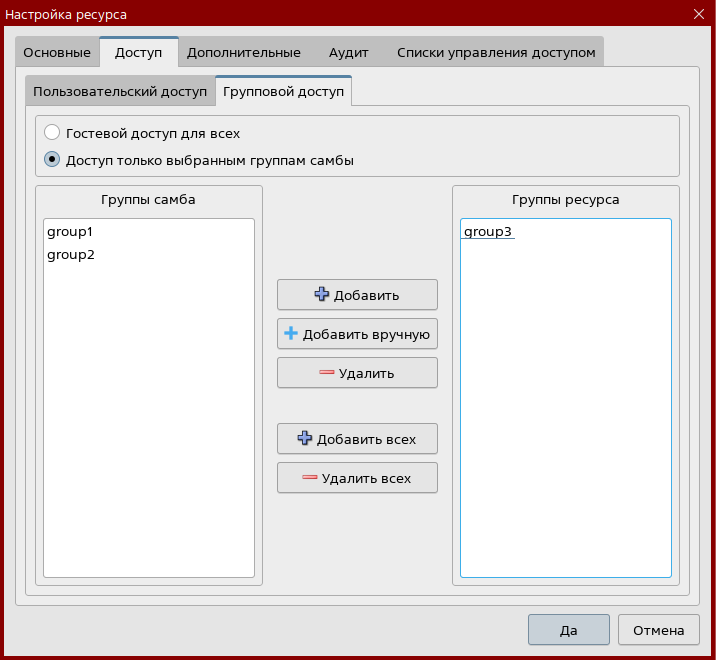
Task: Select group2 in Группы самба list
Action: 69,255
